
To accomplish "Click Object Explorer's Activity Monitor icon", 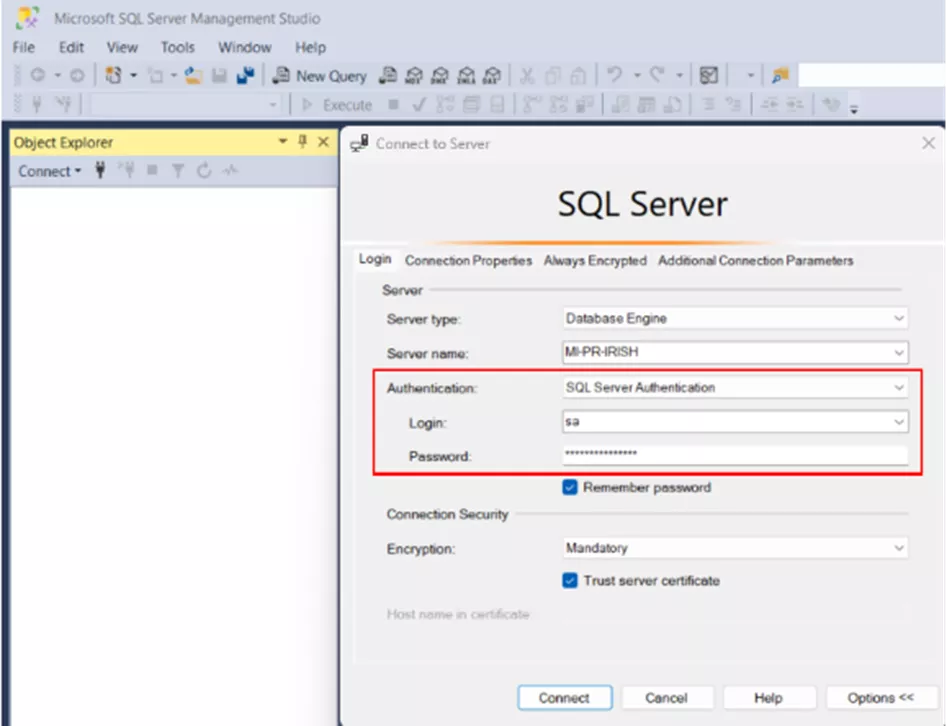I will [230, 171].
